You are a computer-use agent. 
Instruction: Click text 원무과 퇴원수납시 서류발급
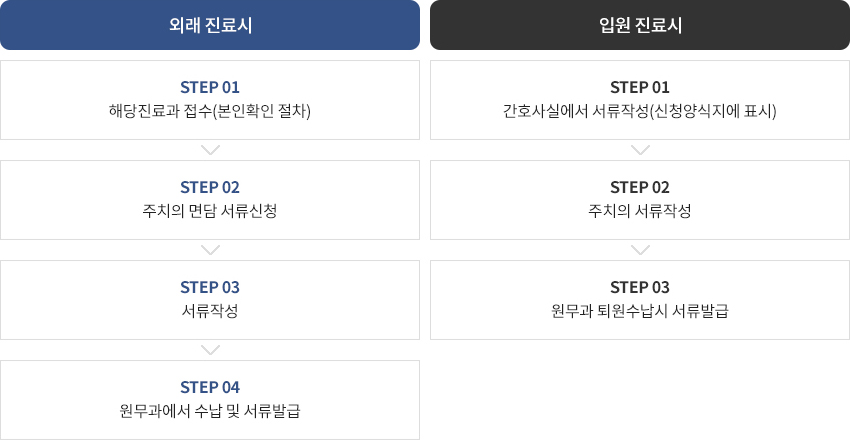(640, 312)
